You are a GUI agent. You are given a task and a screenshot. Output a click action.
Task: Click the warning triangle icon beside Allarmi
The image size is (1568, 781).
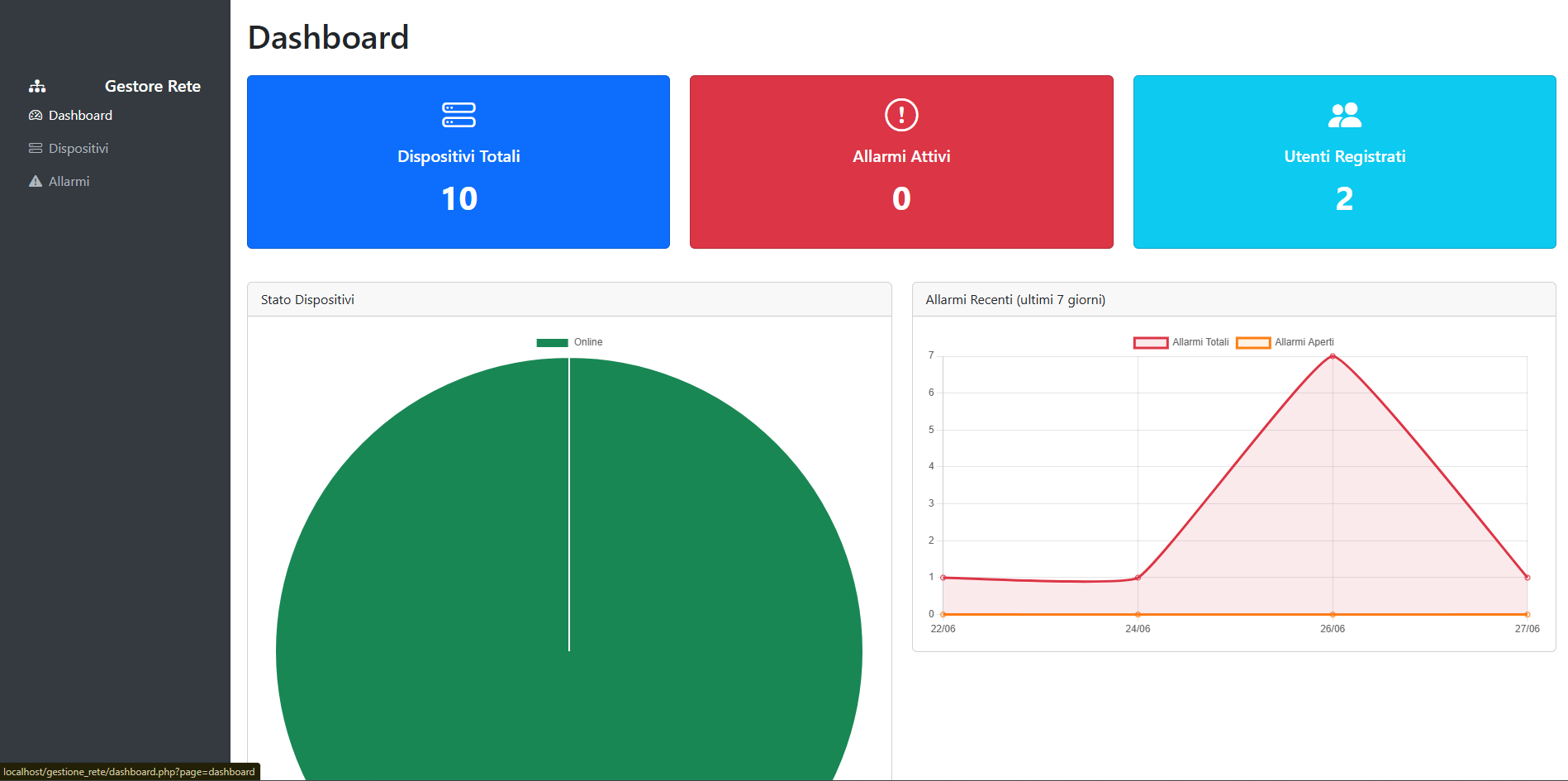tap(35, 181)
